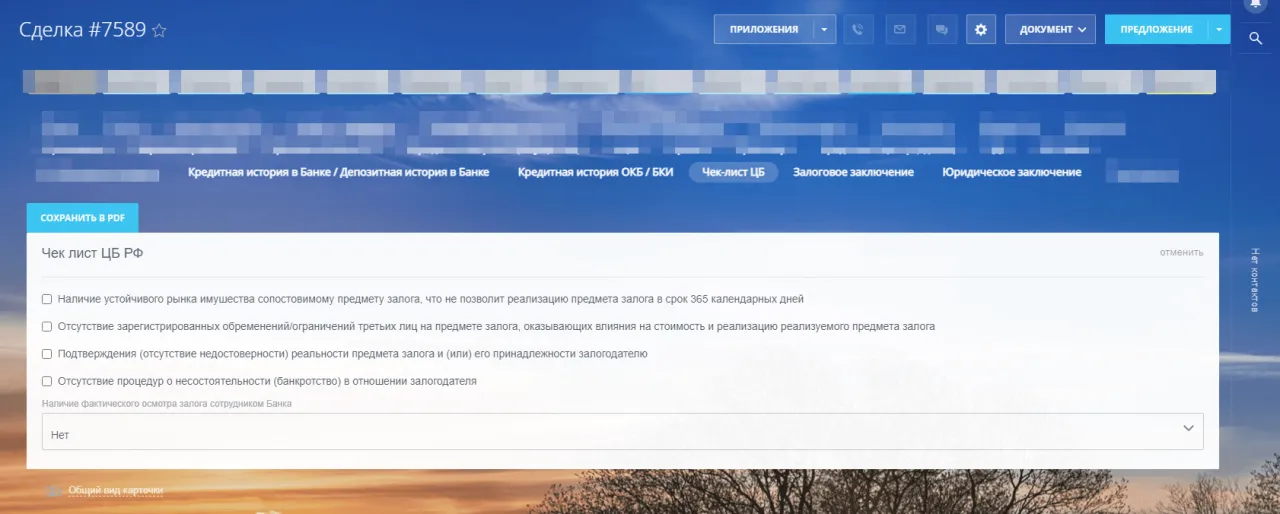Open the Документ dropdown menu
The width and height of the screenshot is (1280, 514).
[1050, 30]
